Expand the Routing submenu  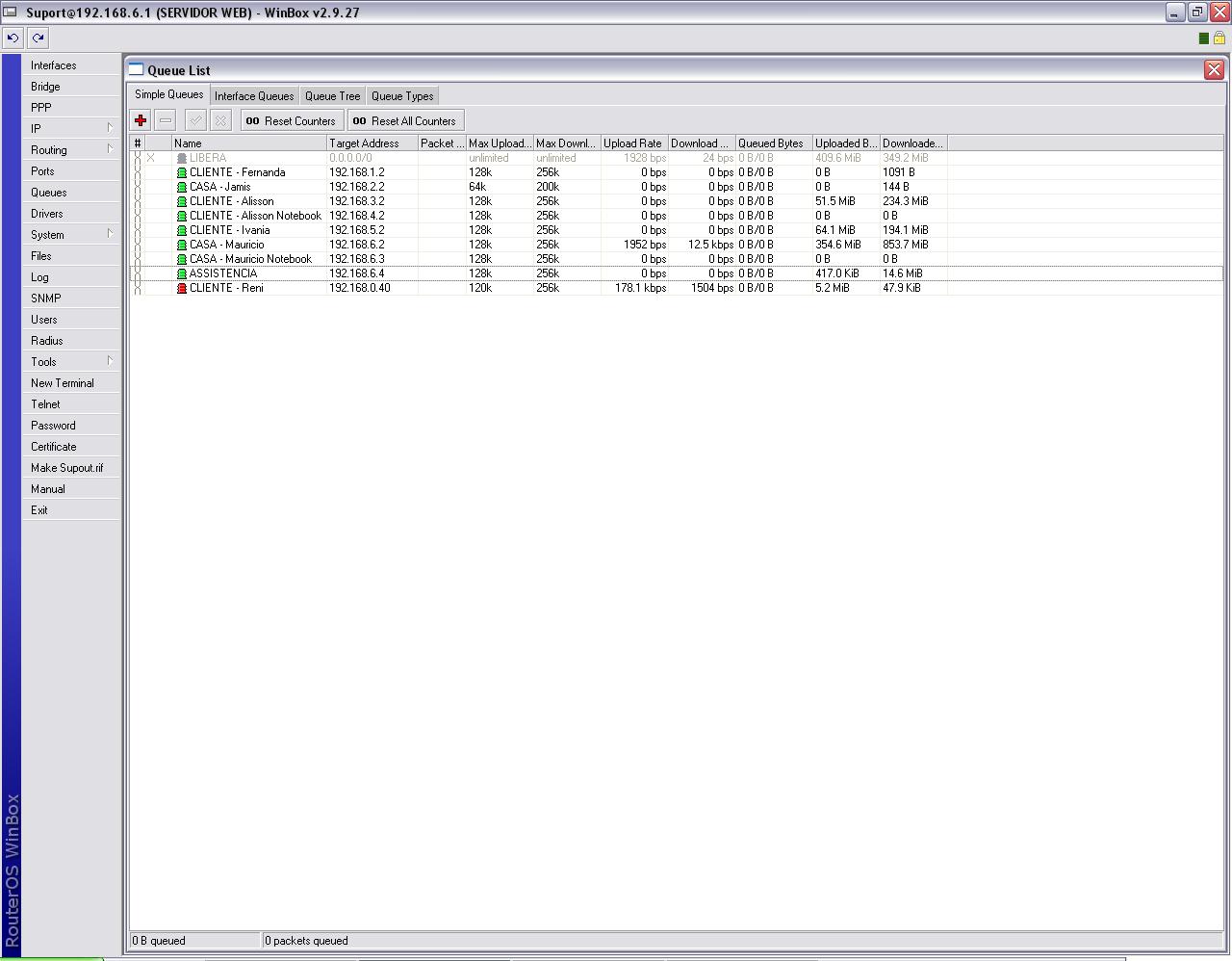pos(72,150)
